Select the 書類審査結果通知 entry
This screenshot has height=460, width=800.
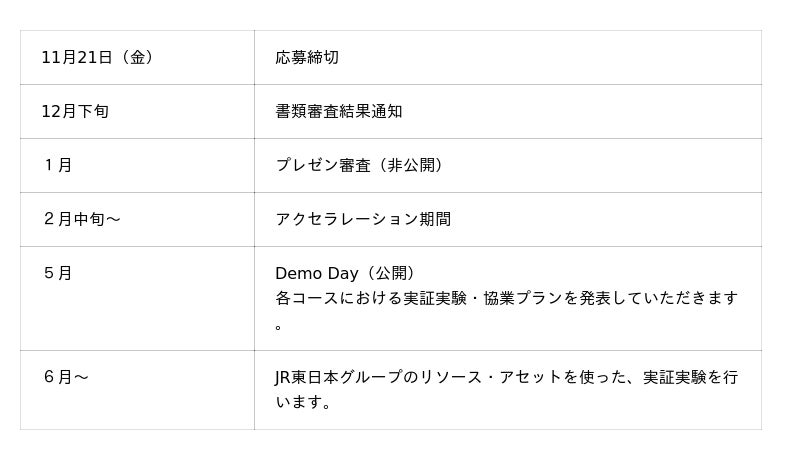[x=339, y=111]
